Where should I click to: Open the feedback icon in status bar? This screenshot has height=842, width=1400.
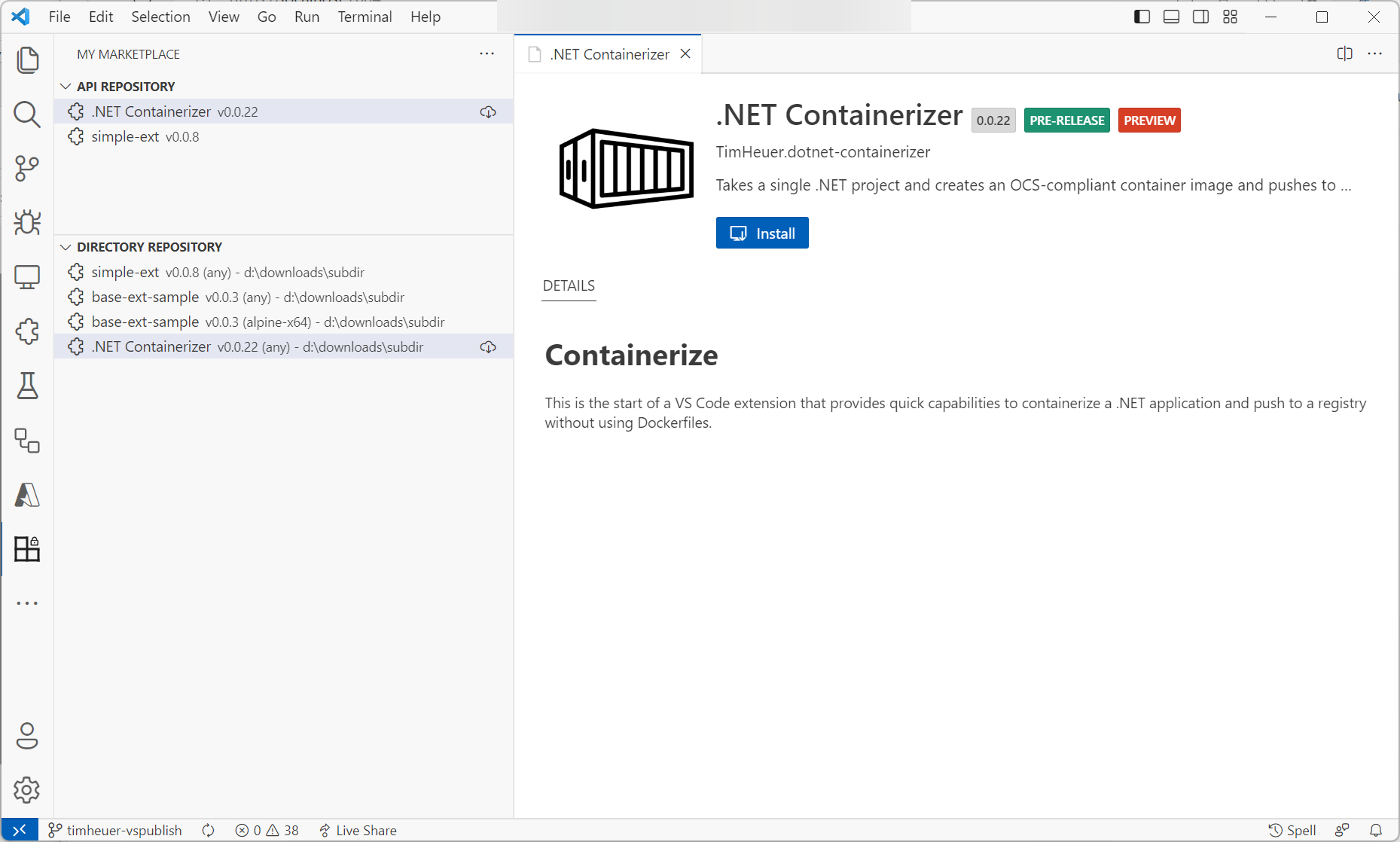coord(1342,830)
